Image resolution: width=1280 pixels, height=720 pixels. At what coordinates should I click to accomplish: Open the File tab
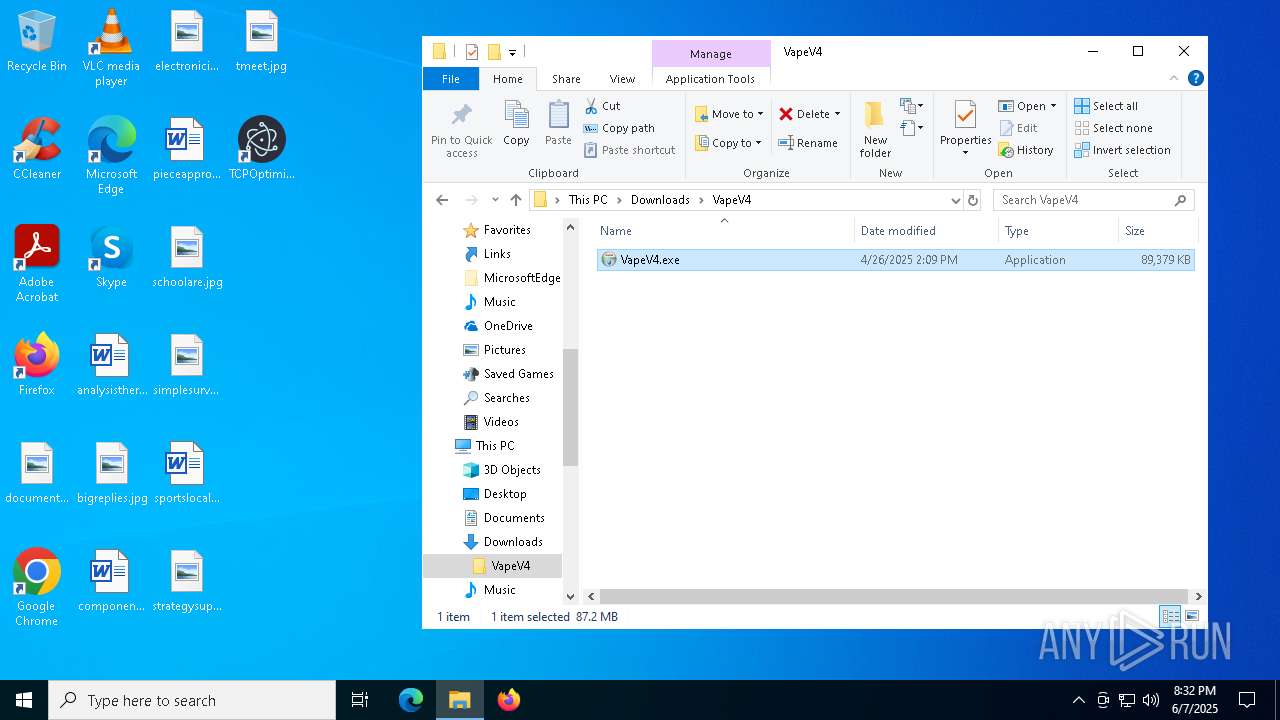coord(451,79)
